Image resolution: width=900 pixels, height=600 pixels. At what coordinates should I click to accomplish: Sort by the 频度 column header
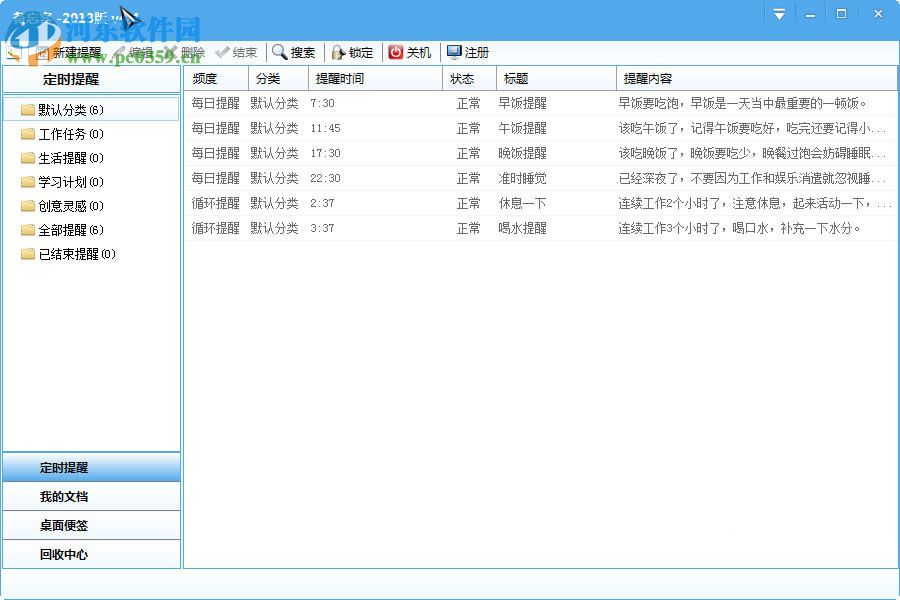(x=216, y=79)
